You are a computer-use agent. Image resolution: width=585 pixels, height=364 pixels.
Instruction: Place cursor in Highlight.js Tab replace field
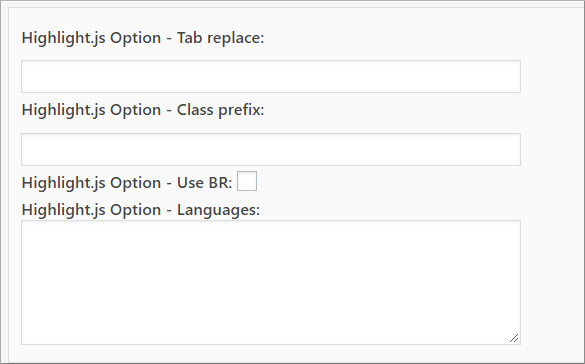tap(271, 76)
